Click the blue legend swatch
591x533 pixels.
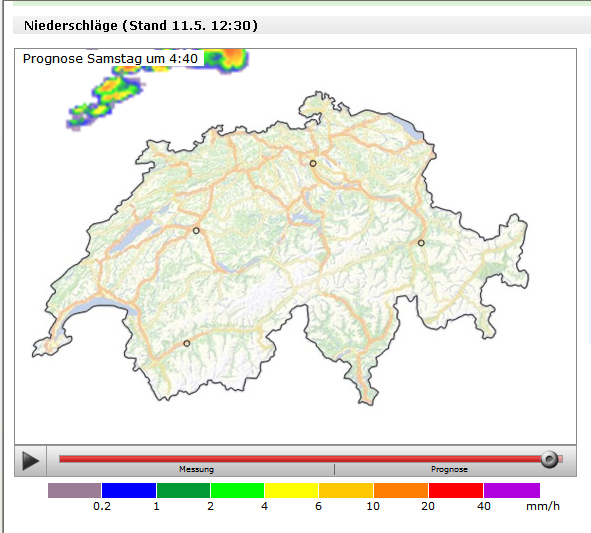pos(129,490)
